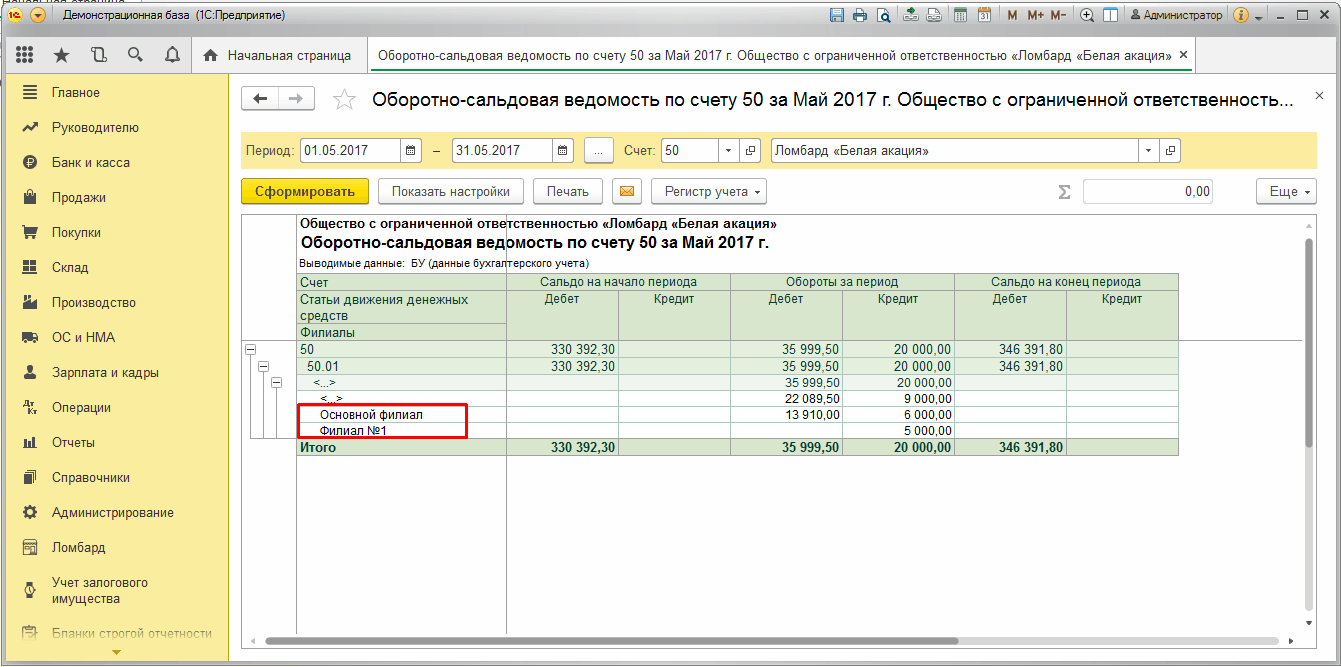Add report to favorites via the star beside the title
Screen dimensions: 1341x667
pos(344,99)
